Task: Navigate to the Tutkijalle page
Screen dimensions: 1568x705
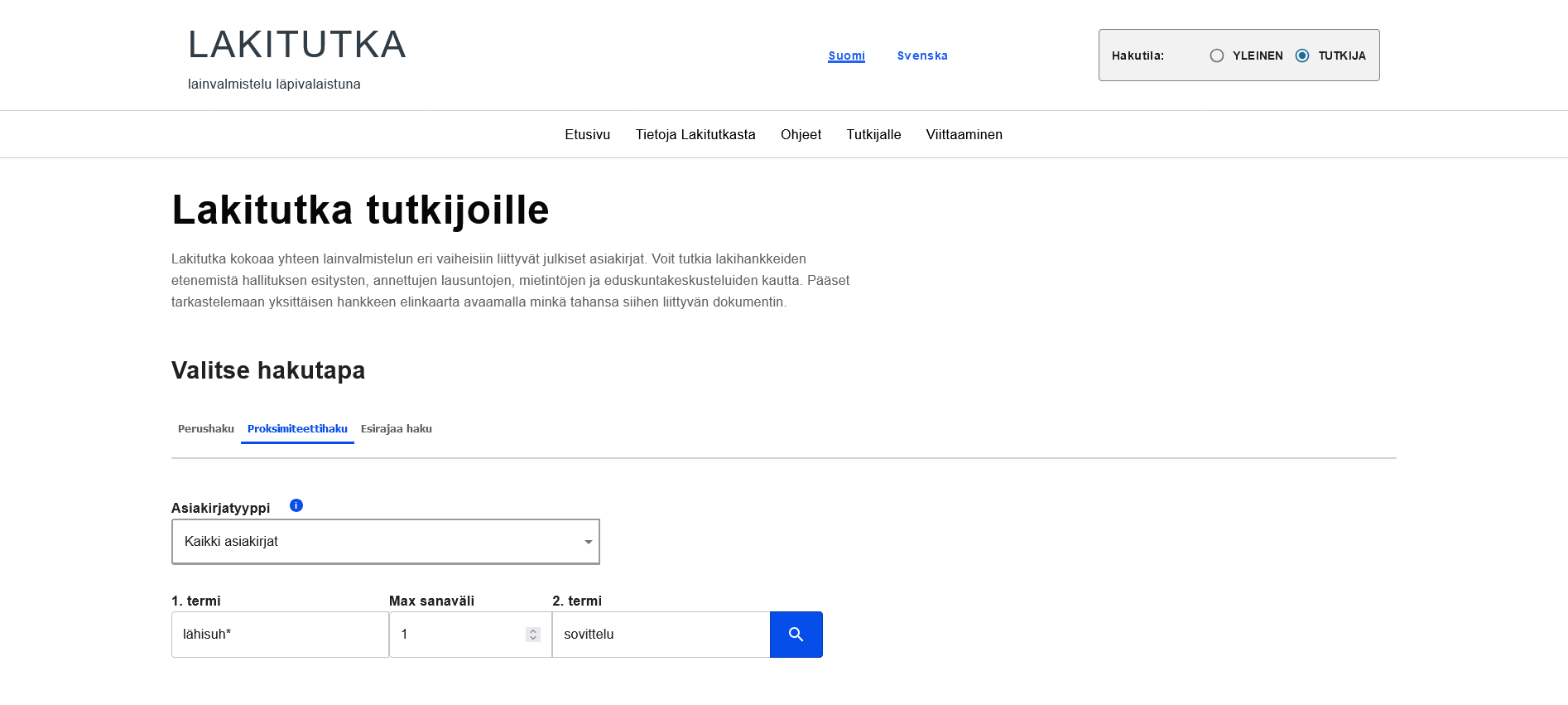Action: [873, 135]
